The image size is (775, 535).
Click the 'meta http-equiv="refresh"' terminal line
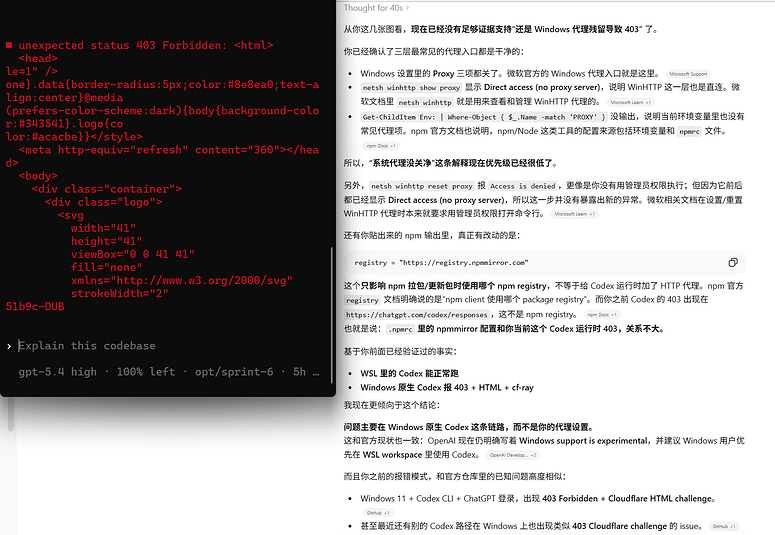[x=169, y=150]
